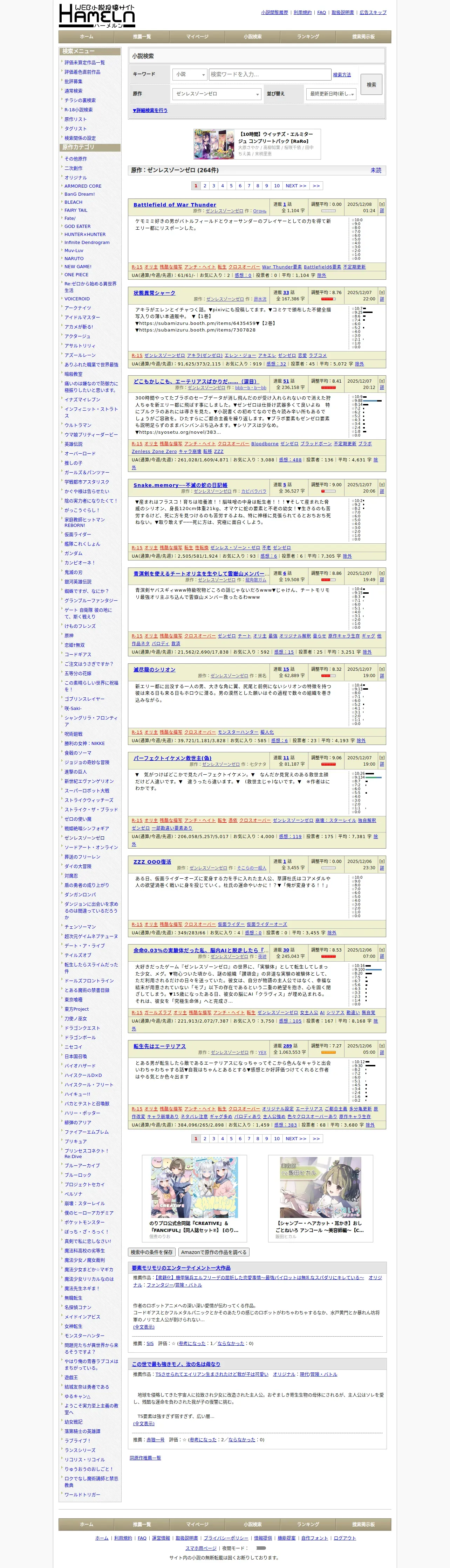
Task: Open novel 滅尽龍のシリオン
Action: click(154, 670)
